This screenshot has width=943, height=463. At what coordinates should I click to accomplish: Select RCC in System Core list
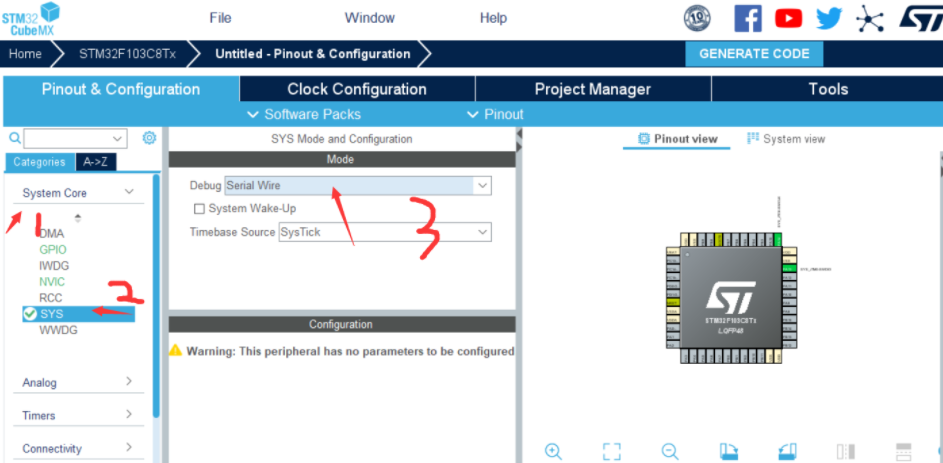(51, 298)
